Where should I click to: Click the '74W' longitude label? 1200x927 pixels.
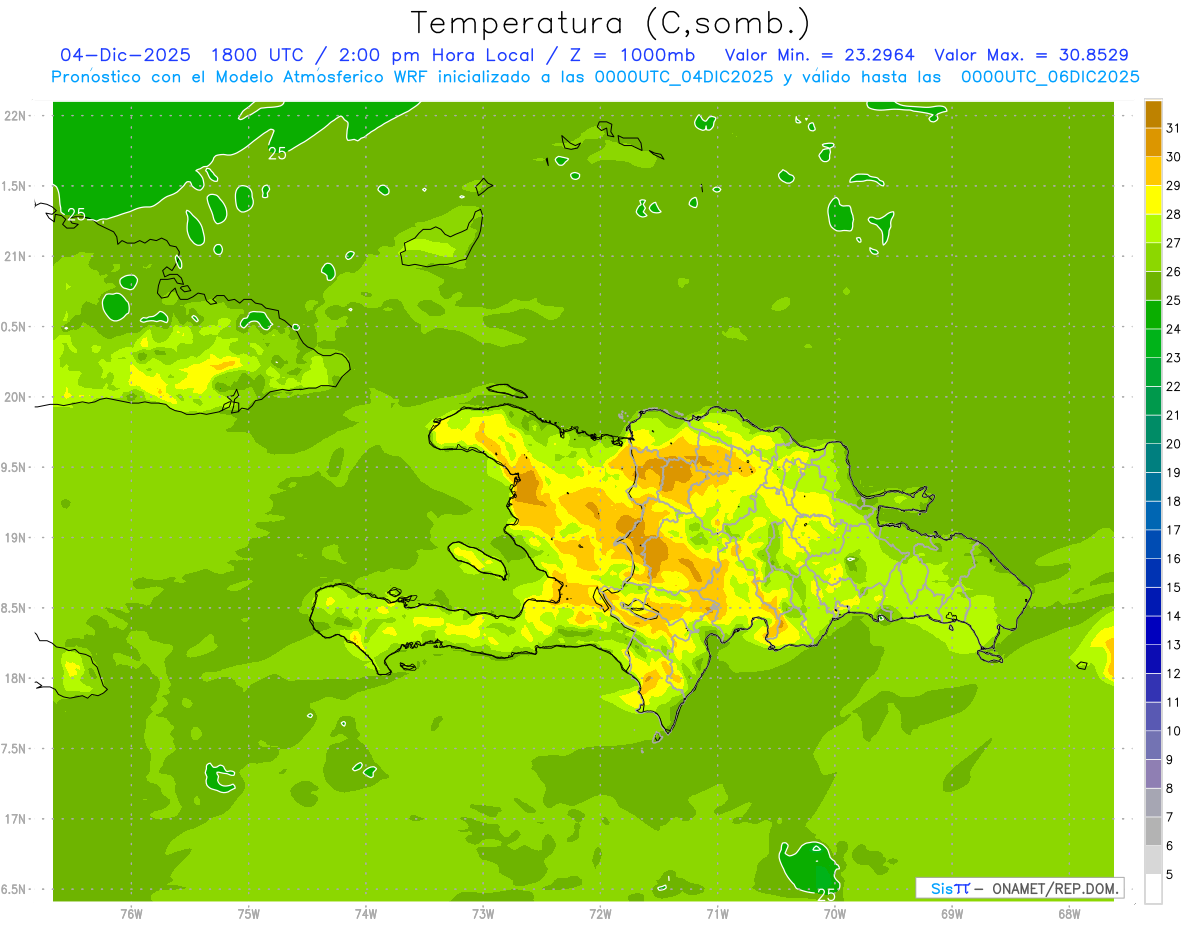click(366, 913)
